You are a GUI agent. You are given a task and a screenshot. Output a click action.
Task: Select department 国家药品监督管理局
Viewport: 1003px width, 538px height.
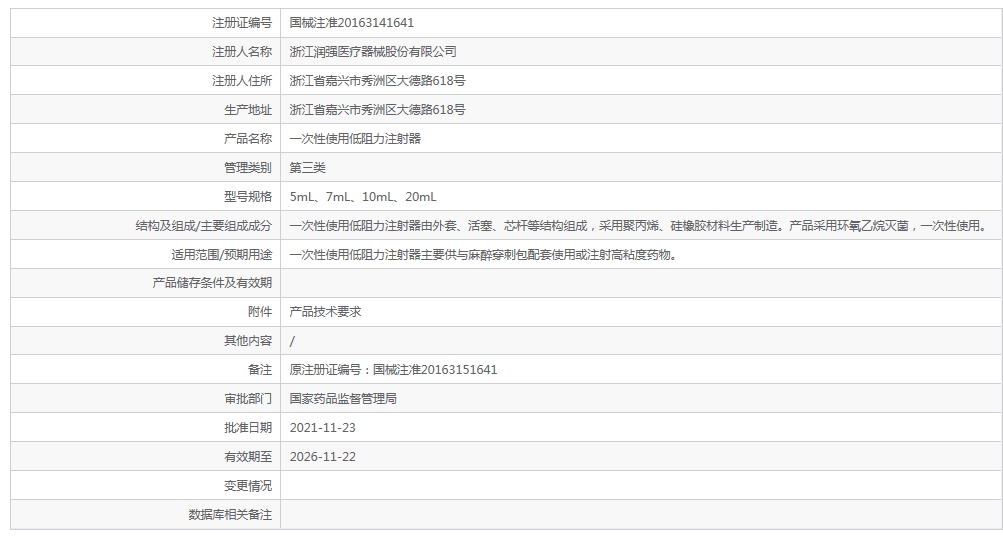(x=343, y=399)
